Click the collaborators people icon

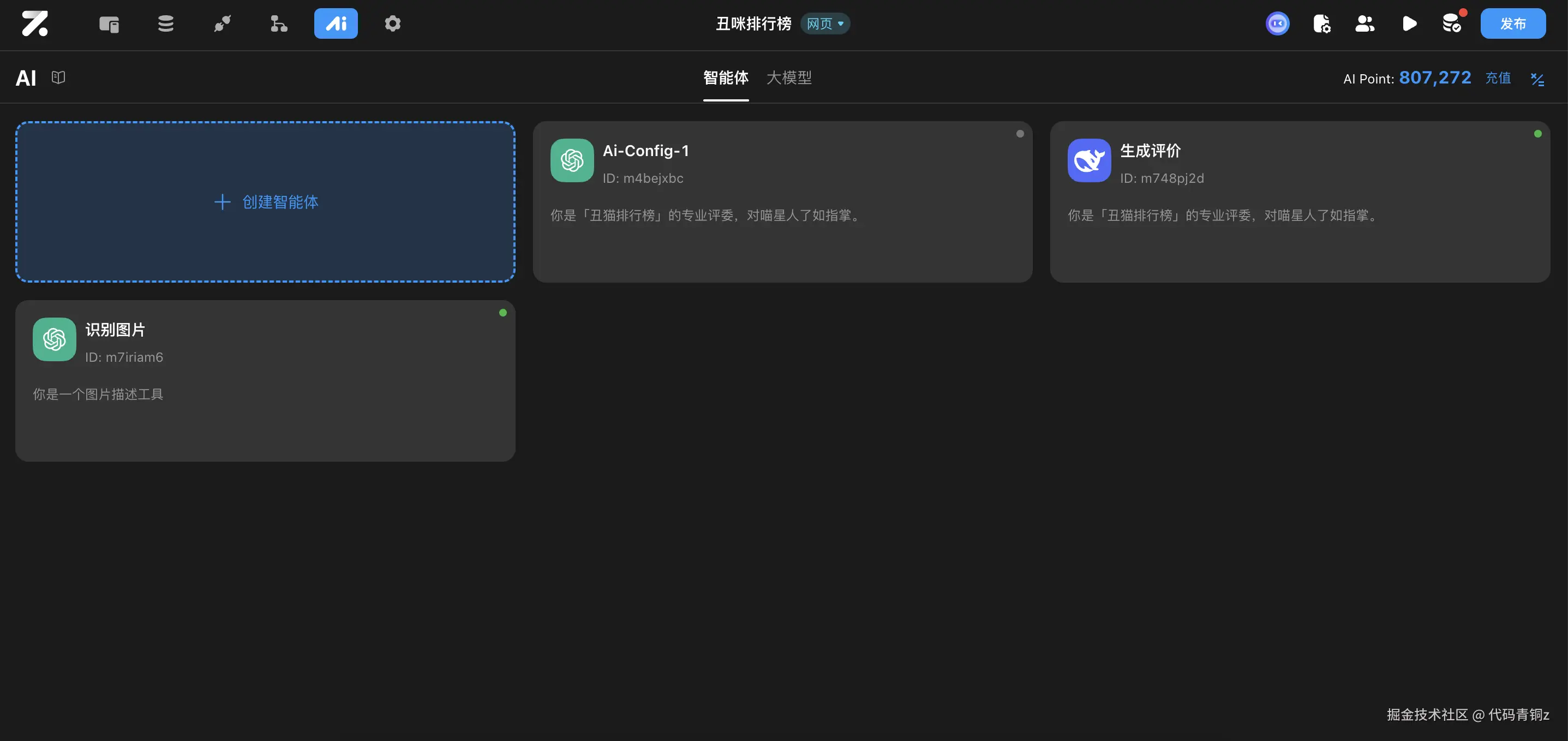(1364, 24)
